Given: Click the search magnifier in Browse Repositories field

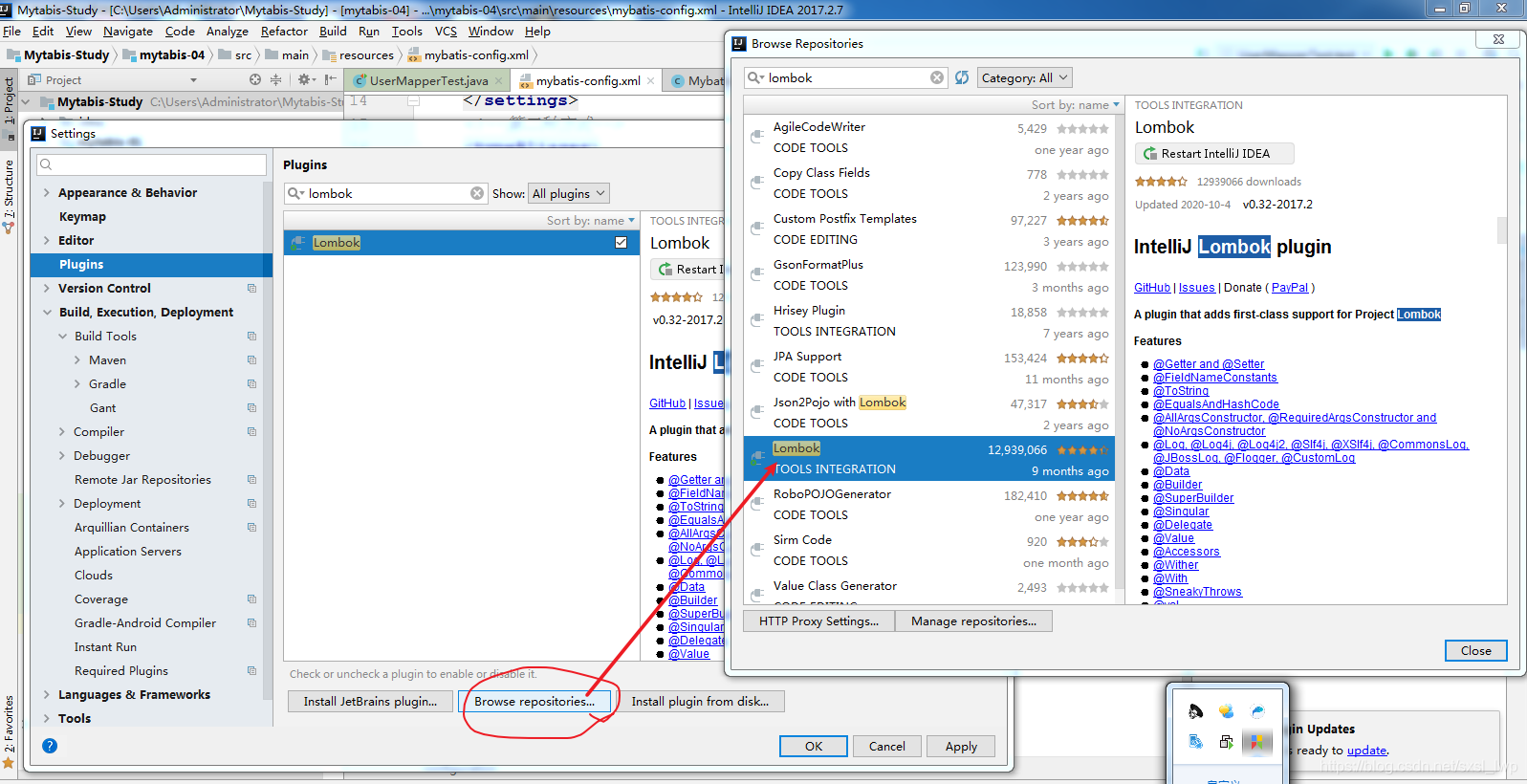Looking at the screenshot, I should point(755,77).
